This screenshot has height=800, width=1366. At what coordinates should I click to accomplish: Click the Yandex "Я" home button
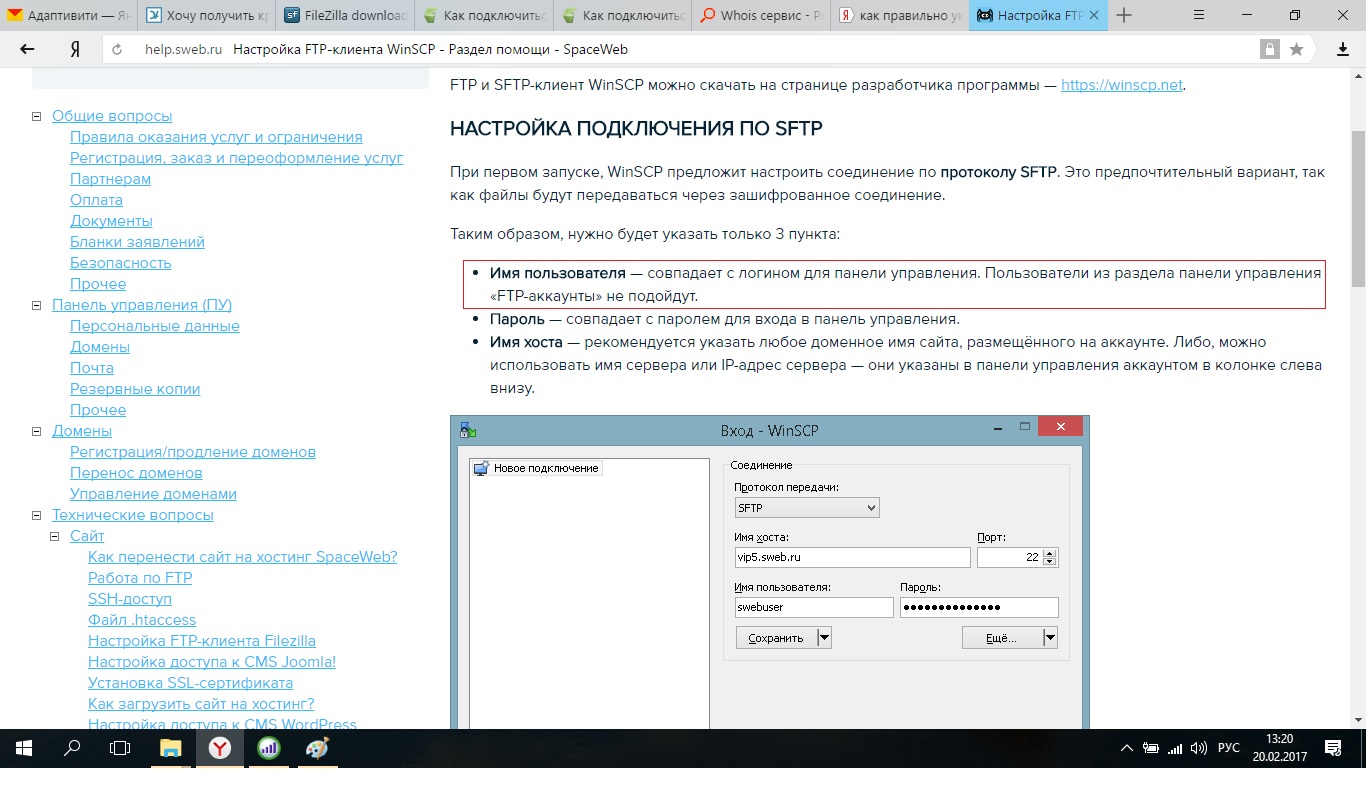[x=75, y=49]
